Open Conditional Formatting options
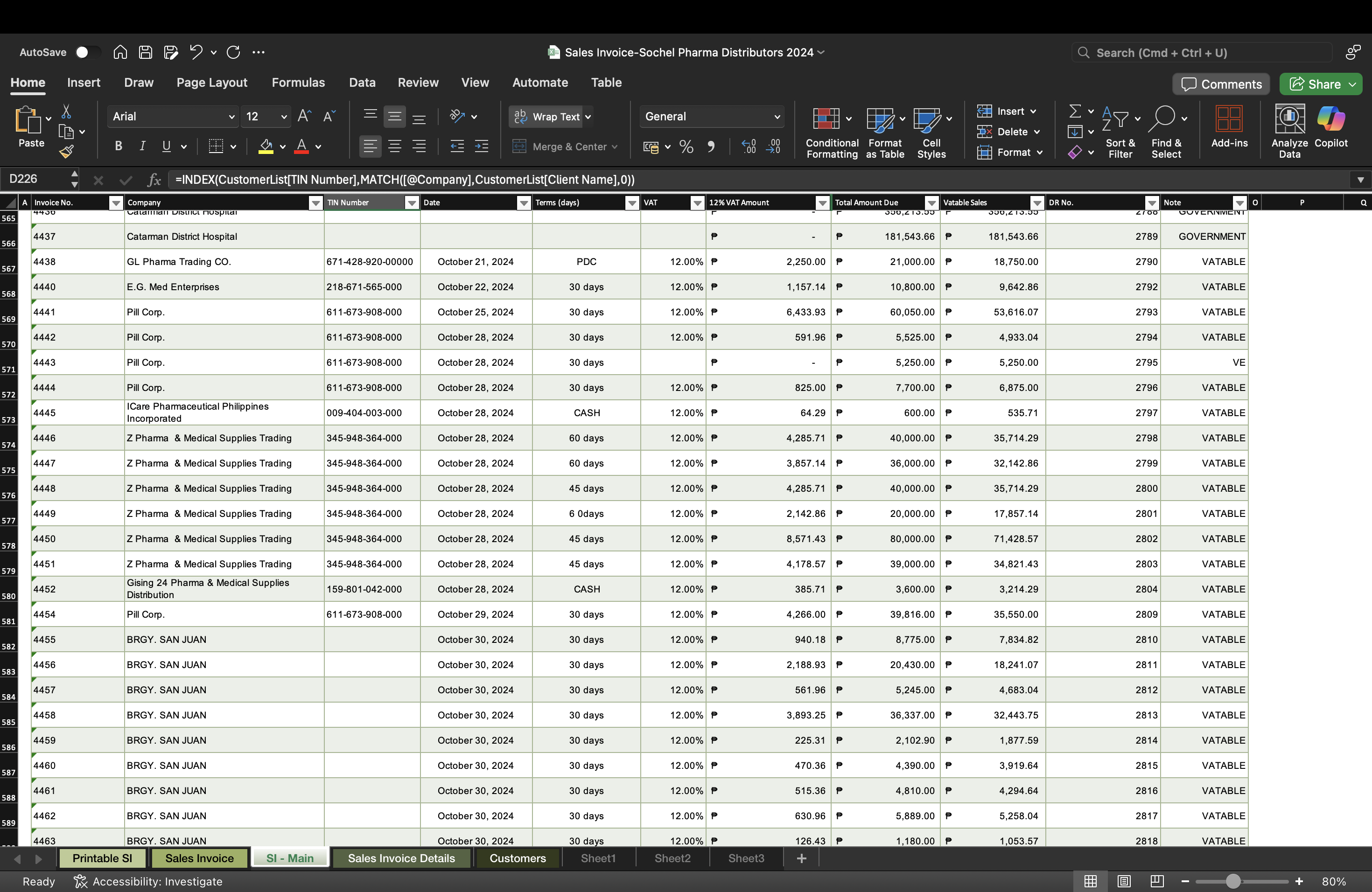1372x892 pixels. click(x=832, y=132)
